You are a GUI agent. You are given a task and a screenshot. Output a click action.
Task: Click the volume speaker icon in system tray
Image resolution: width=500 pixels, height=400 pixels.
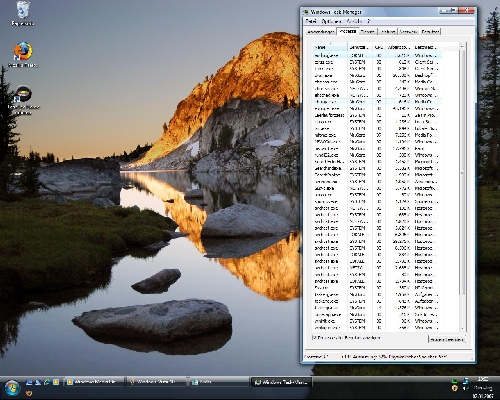[465, 388]
